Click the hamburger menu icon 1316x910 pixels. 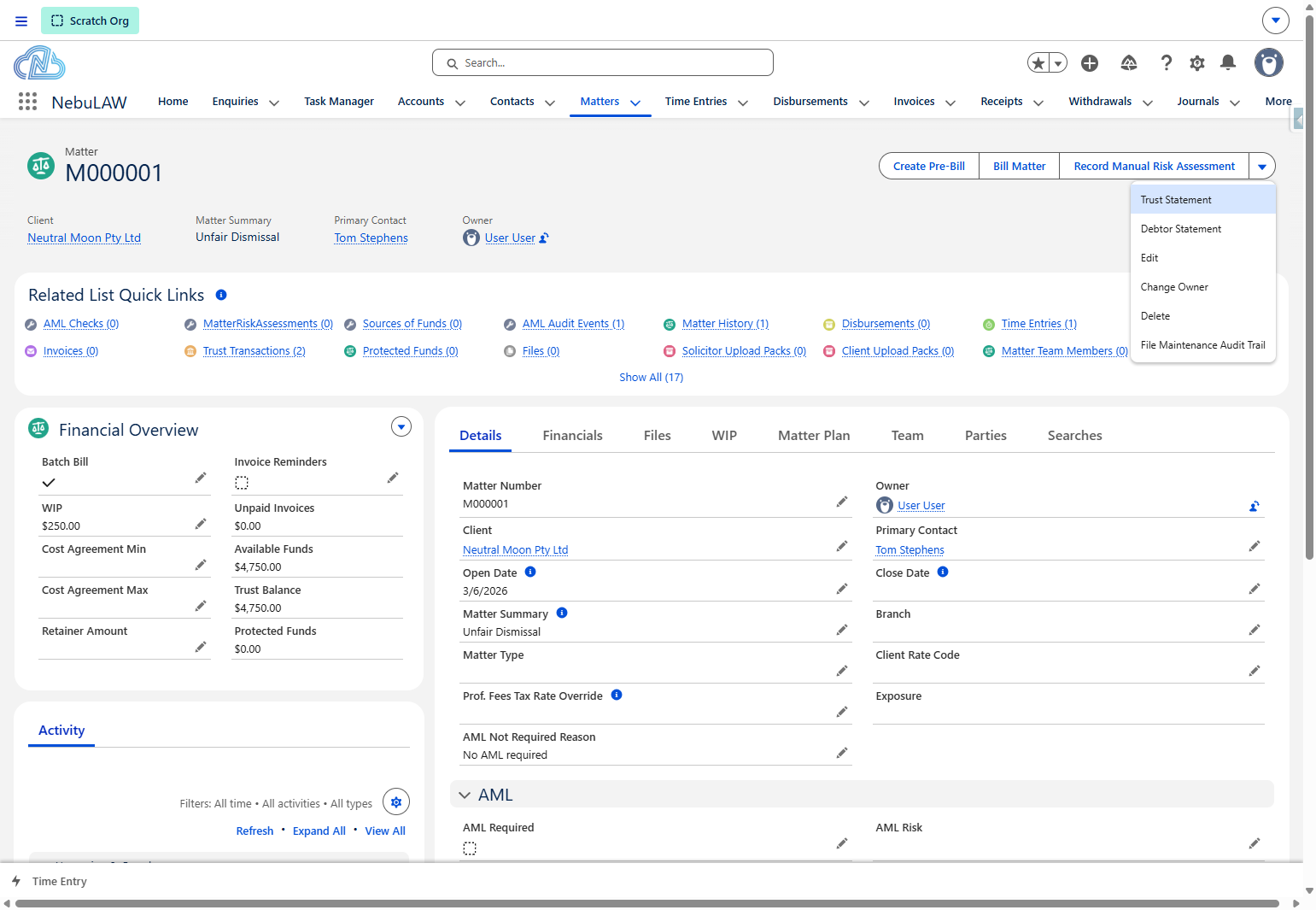(x=21, y=21)
